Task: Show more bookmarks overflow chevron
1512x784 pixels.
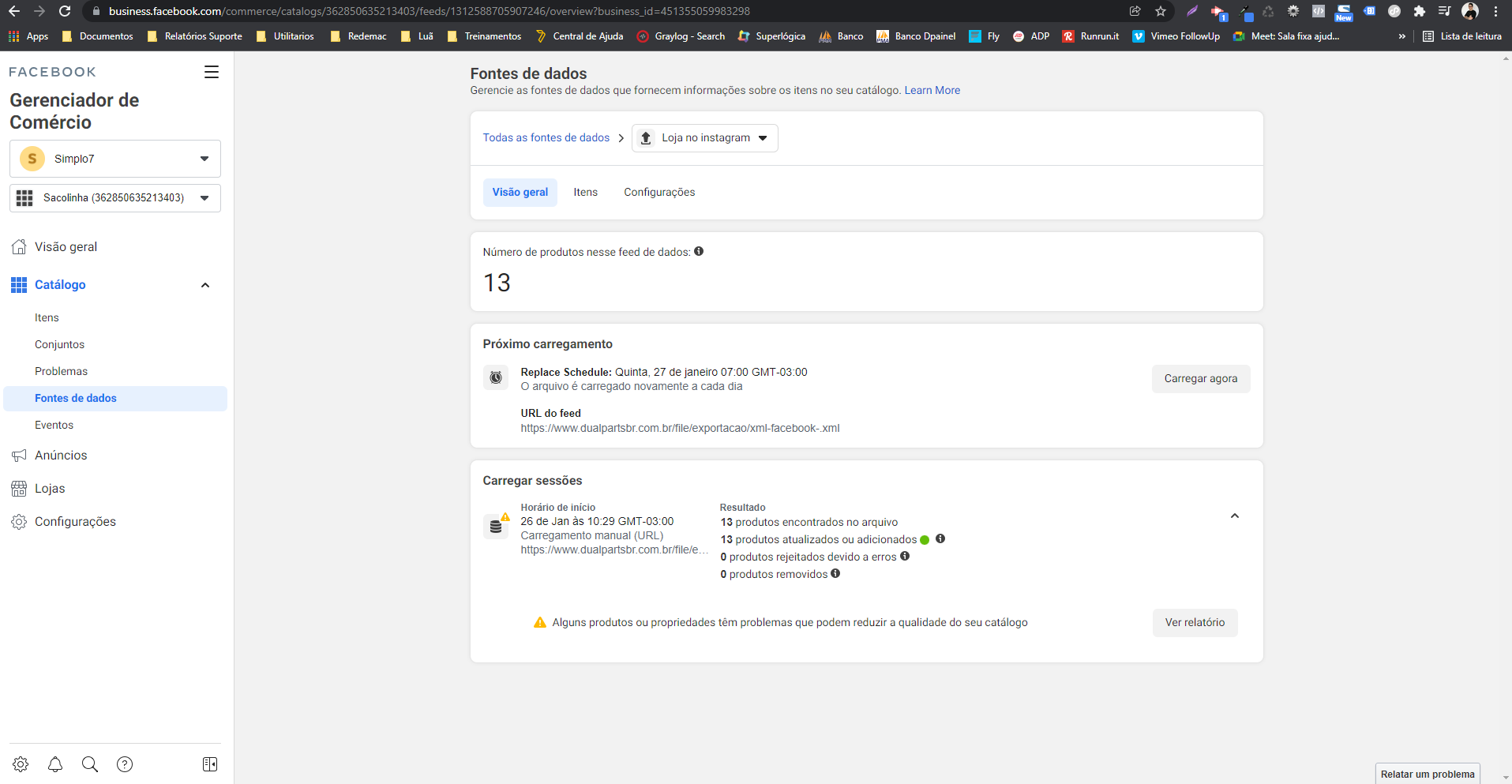Action: (1402, 36)
